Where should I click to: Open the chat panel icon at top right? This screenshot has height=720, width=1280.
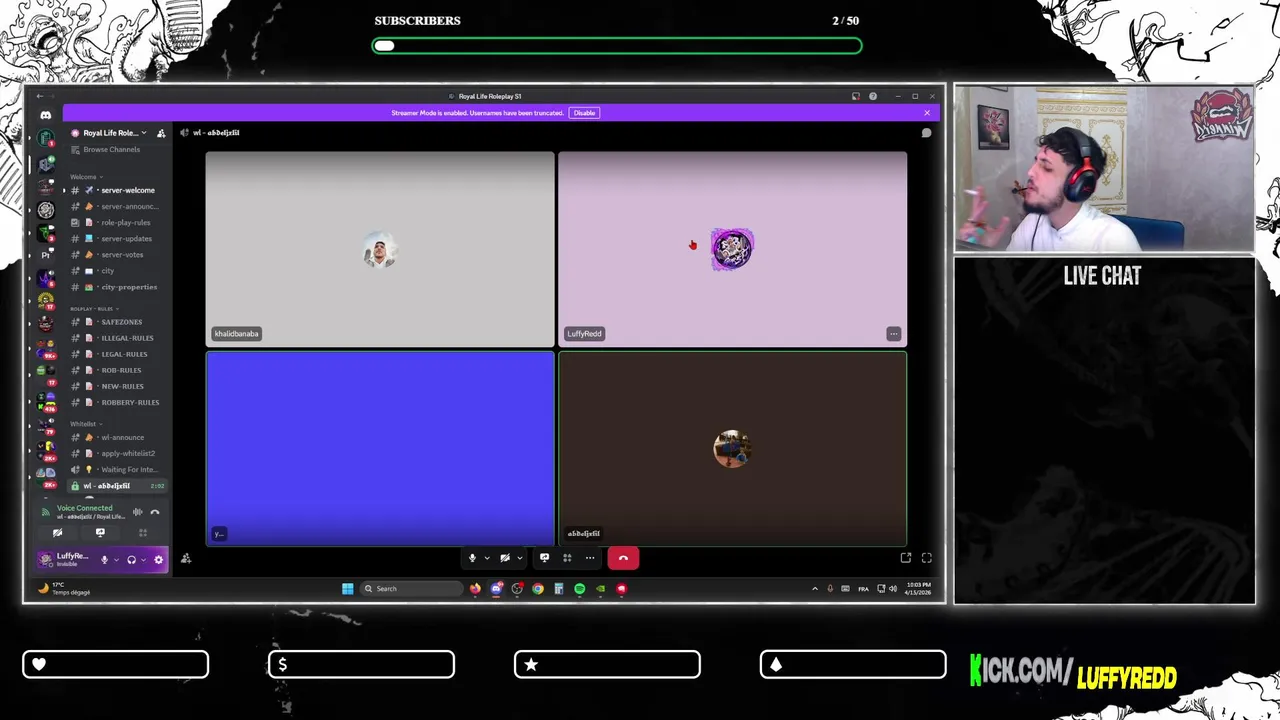926,133
